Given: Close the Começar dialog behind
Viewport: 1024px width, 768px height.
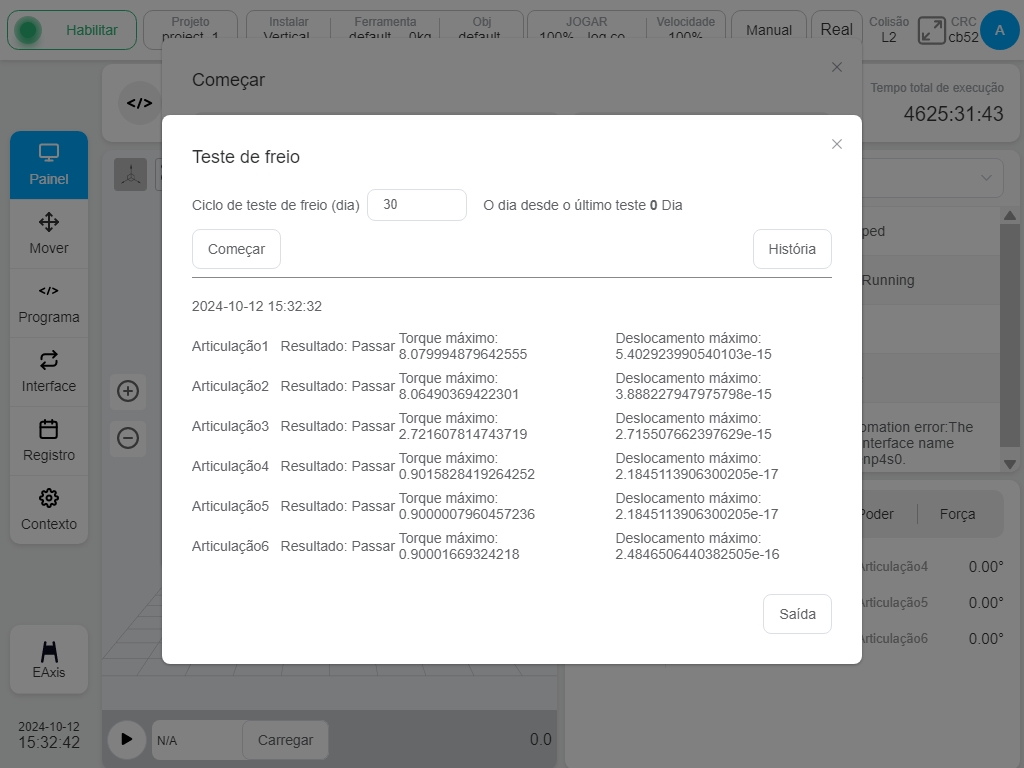Looking at the screenshot, I should (837, 67).
